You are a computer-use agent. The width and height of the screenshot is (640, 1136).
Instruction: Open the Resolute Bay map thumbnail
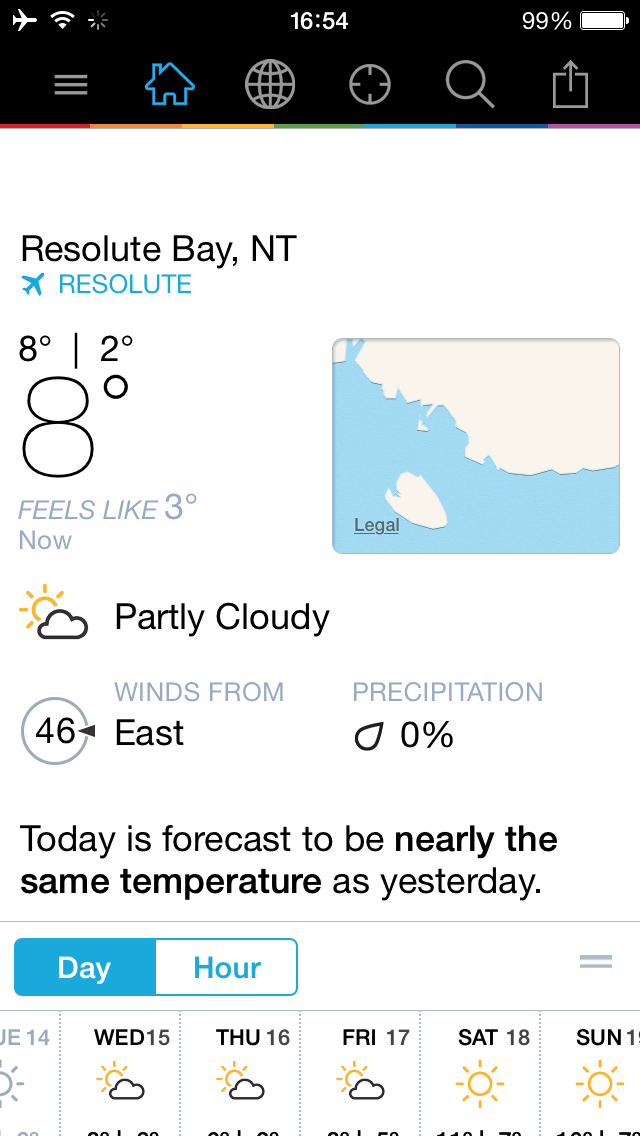coord(475,446)
